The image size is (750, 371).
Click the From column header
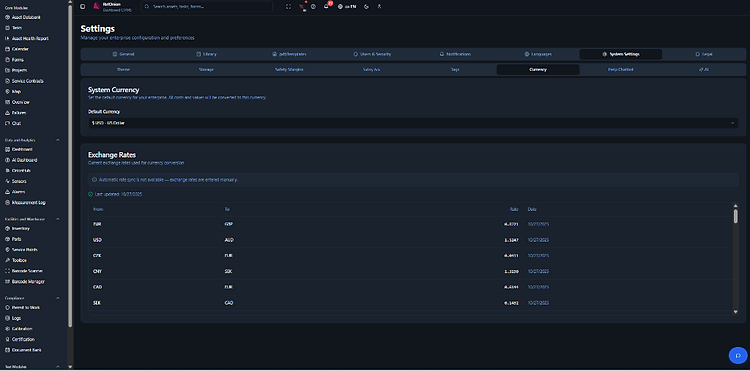98,209
